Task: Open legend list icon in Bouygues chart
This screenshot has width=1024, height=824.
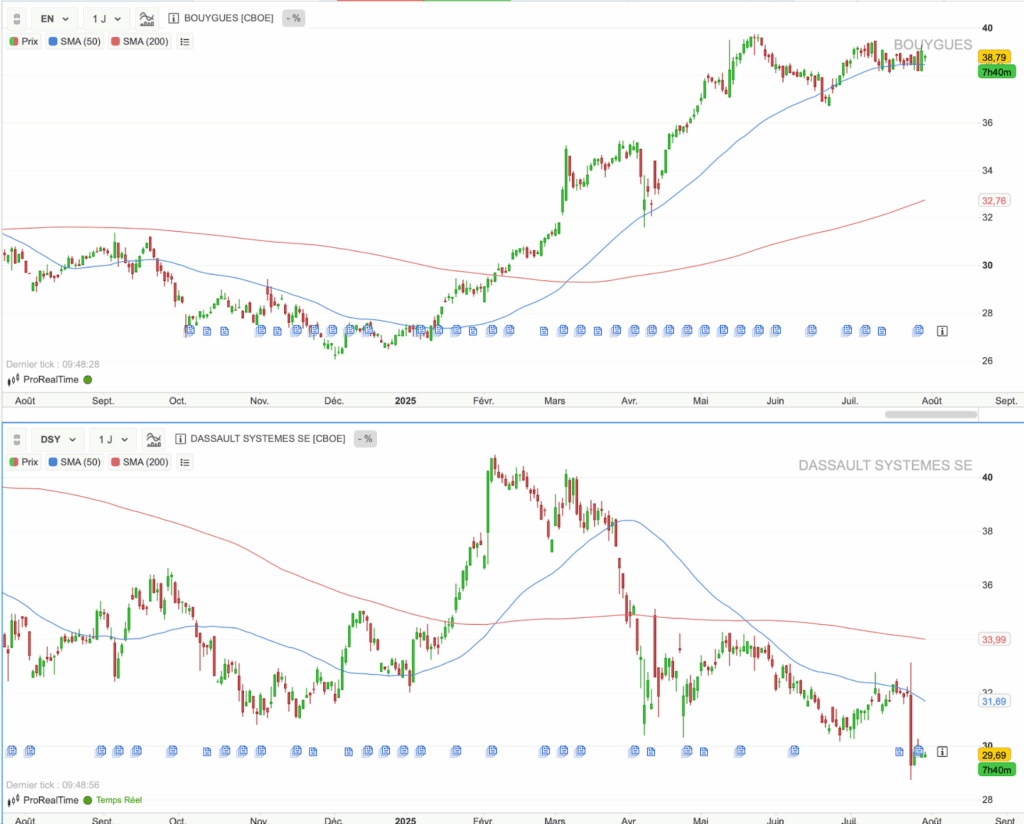Action: point(185,41)
